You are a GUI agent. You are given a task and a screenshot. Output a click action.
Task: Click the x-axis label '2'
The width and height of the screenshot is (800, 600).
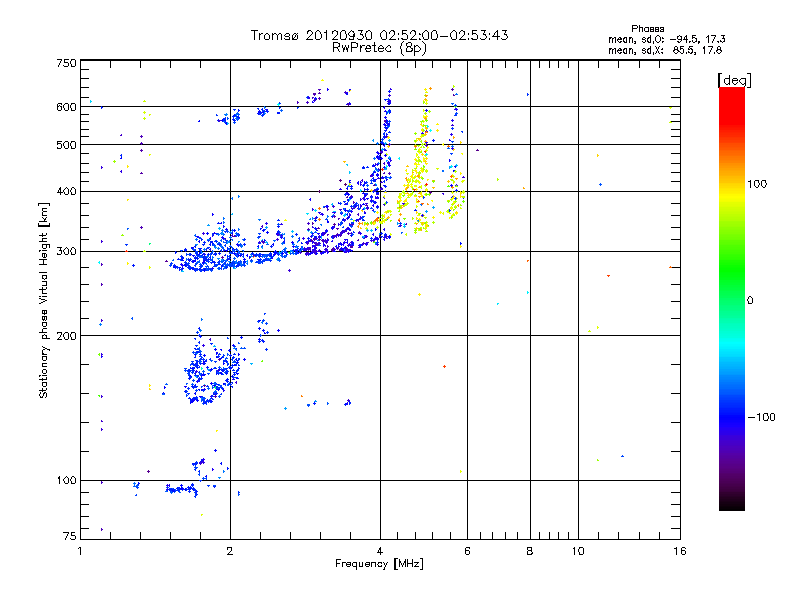[230, 551]
